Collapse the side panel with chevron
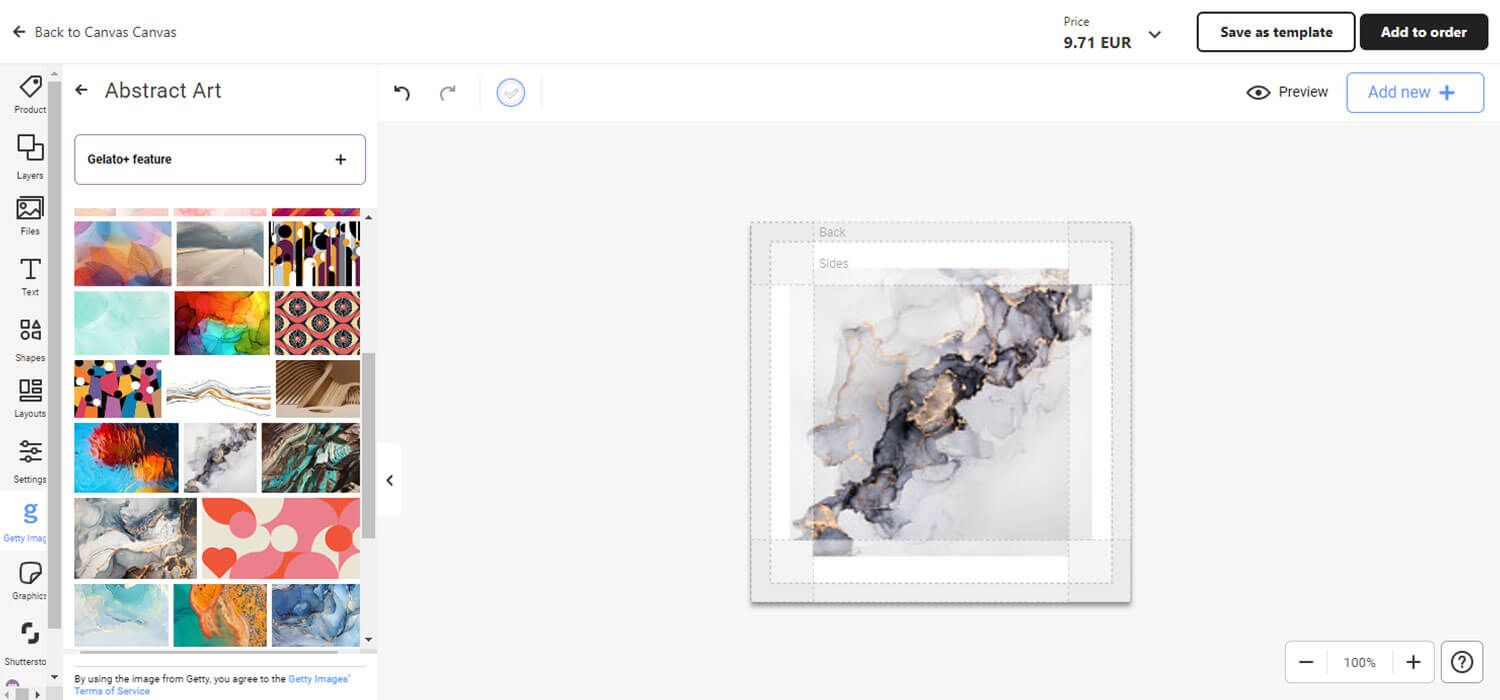 [390, 480]
